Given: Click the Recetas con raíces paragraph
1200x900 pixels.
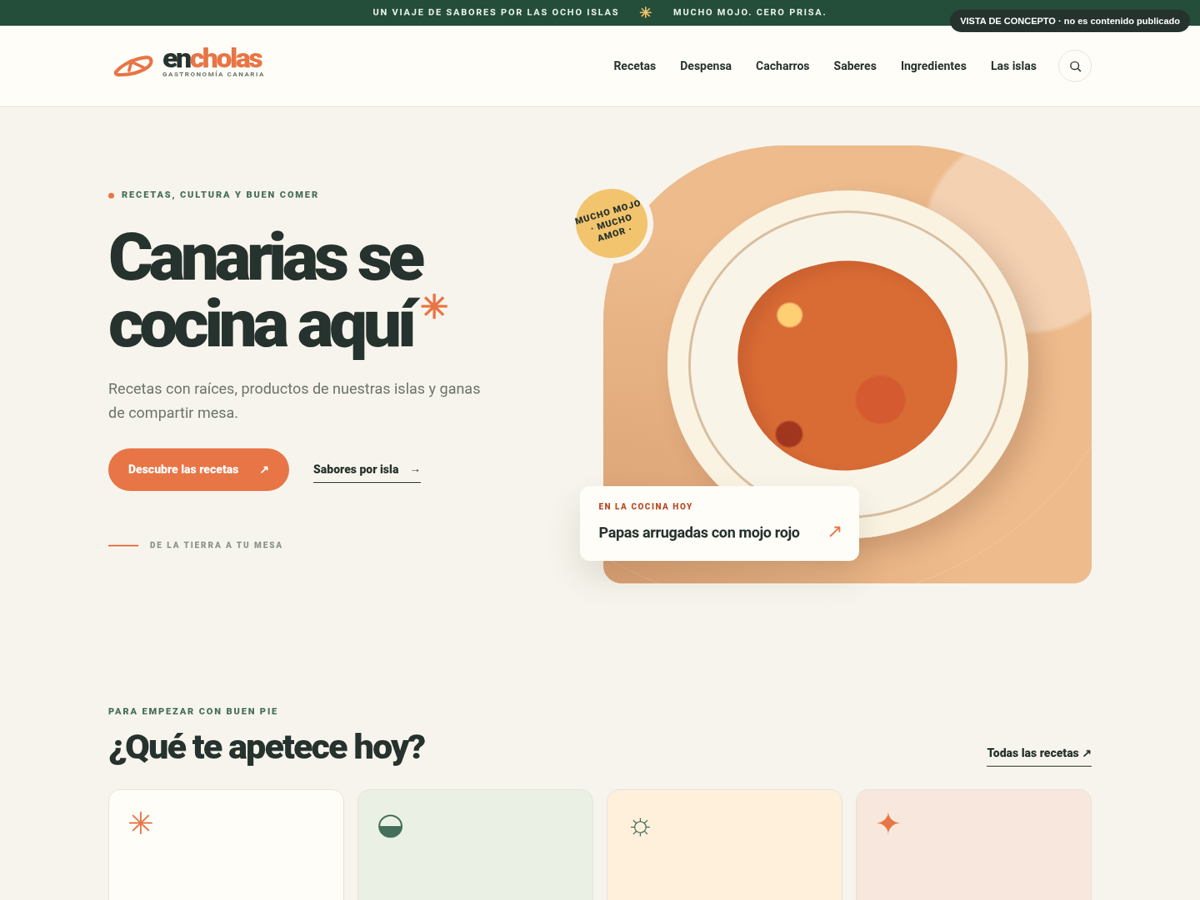Looking at the screenshot, I should 294,400.
